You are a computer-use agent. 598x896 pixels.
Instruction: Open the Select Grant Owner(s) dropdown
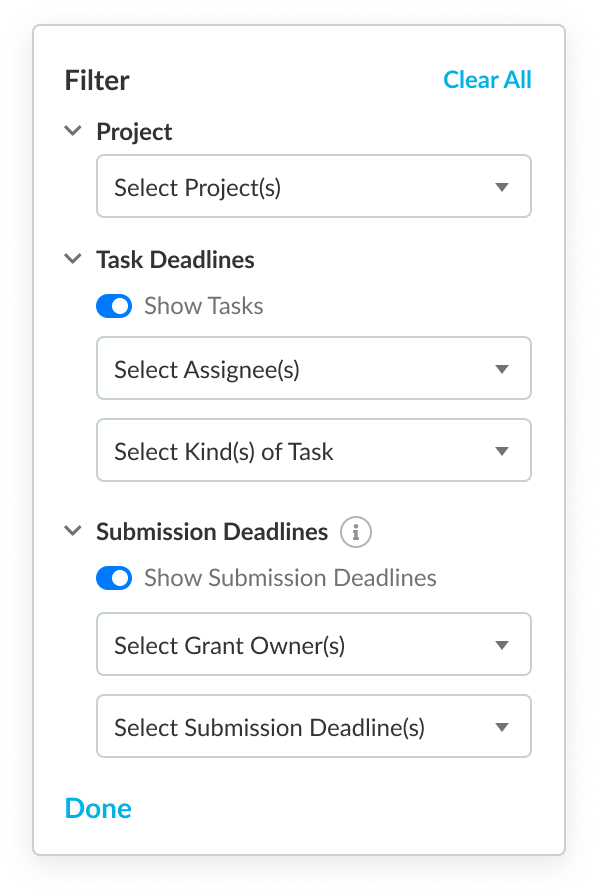pyautogui.click(x=314, y=644)
